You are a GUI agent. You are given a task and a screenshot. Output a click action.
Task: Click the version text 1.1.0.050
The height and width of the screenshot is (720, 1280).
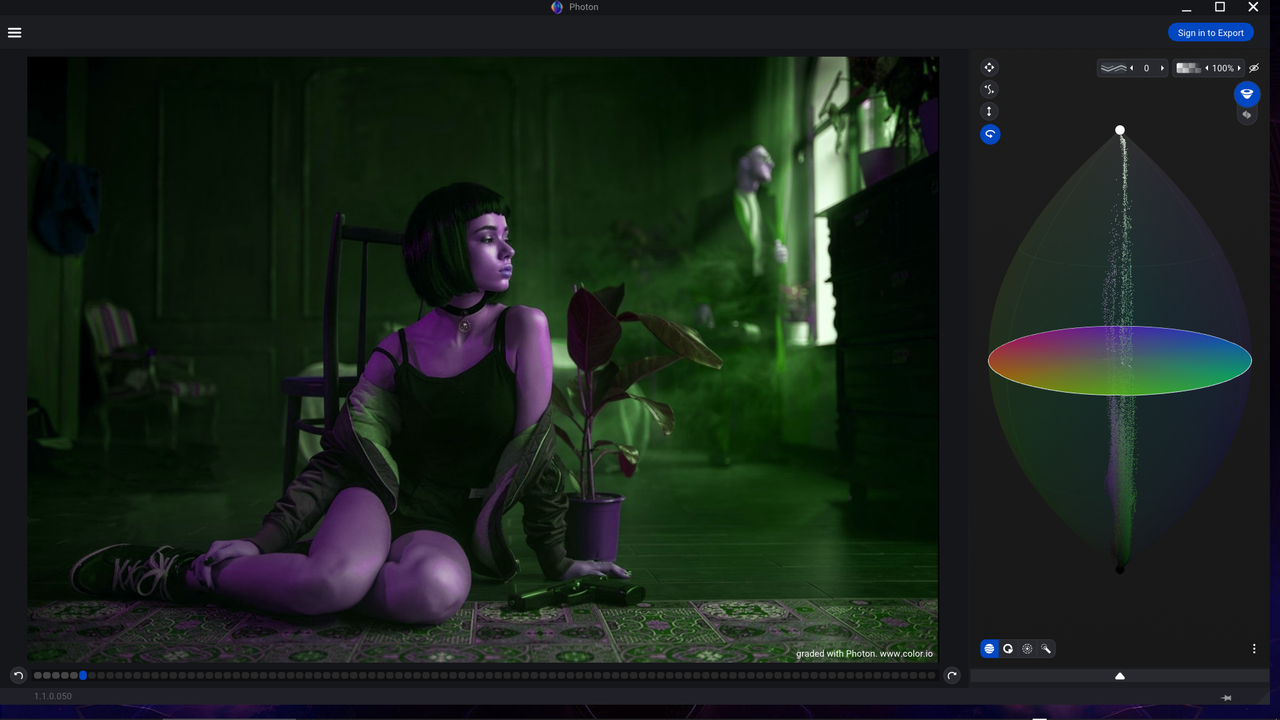(x=53, y=696)
